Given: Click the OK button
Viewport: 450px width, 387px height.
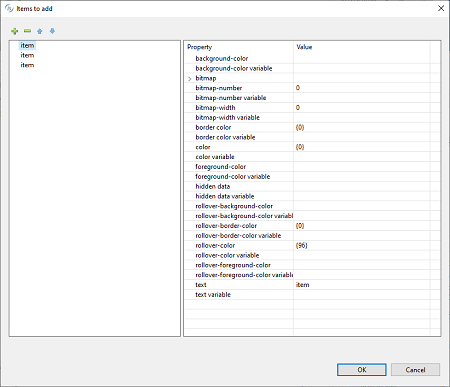Looking at the screenshot, I should coord(362,370).
